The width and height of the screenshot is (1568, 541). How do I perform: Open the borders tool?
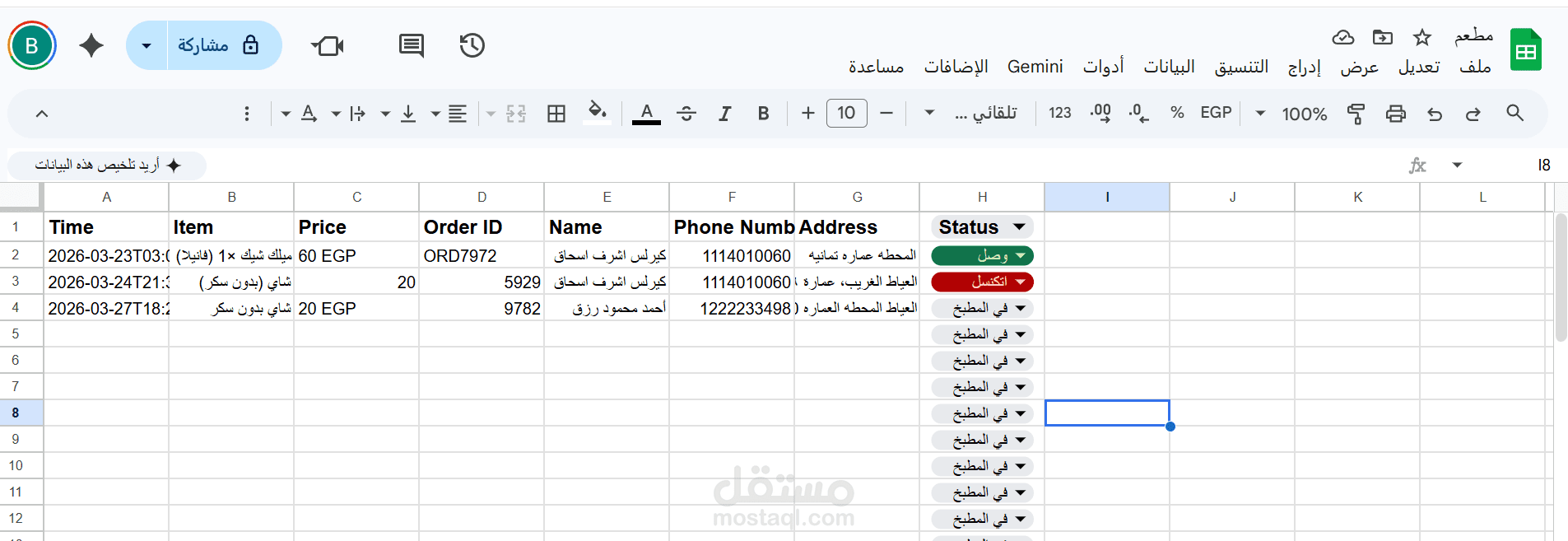(556, 114)
